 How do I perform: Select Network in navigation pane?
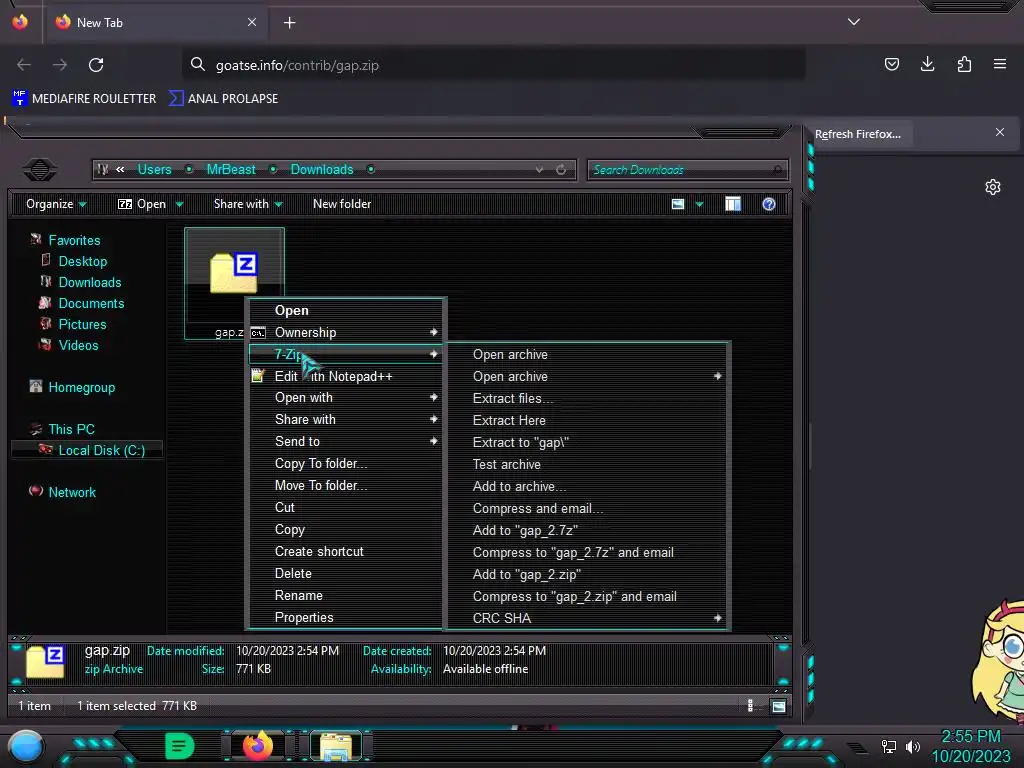(x=72, y=492)
